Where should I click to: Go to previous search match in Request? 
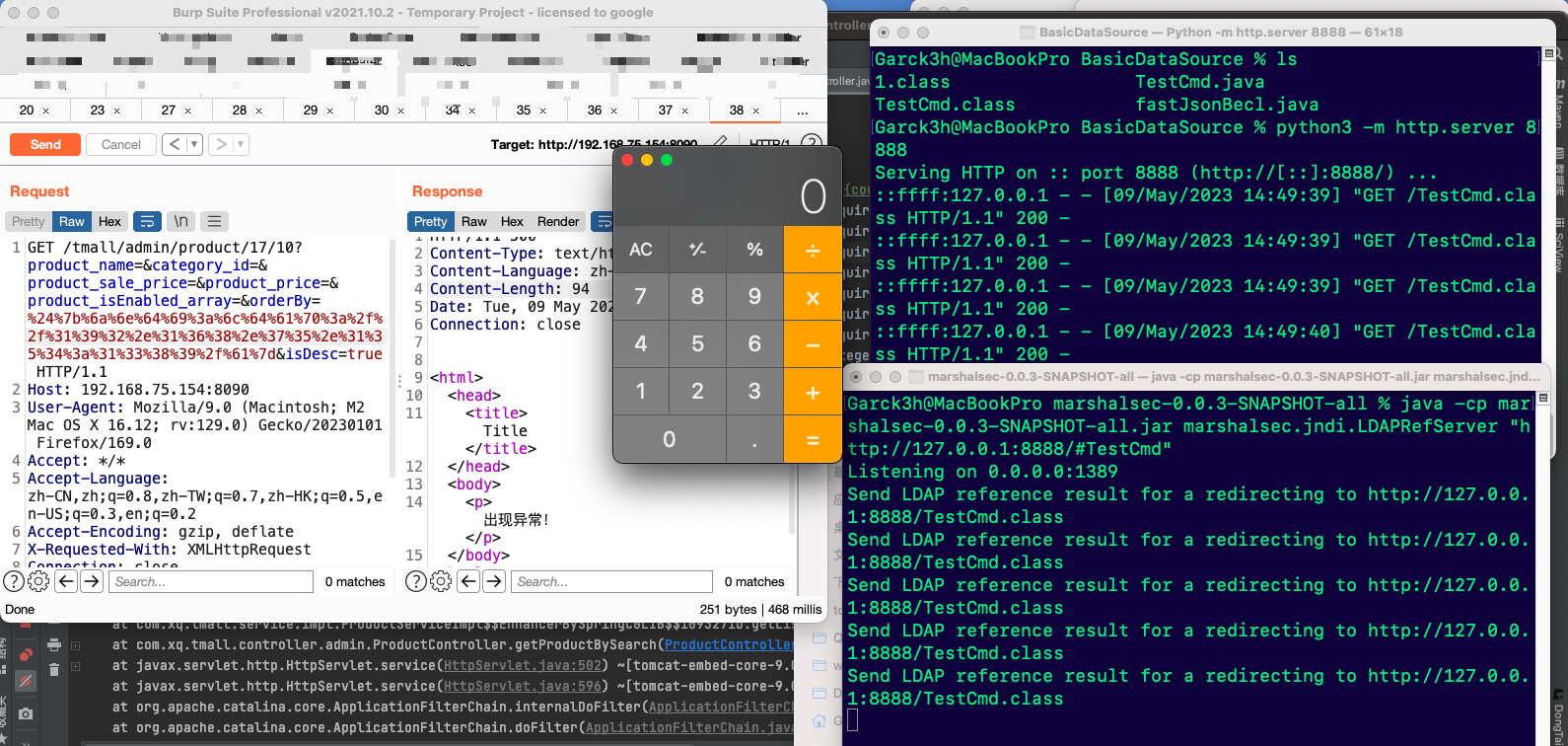(x=66, y=581)
